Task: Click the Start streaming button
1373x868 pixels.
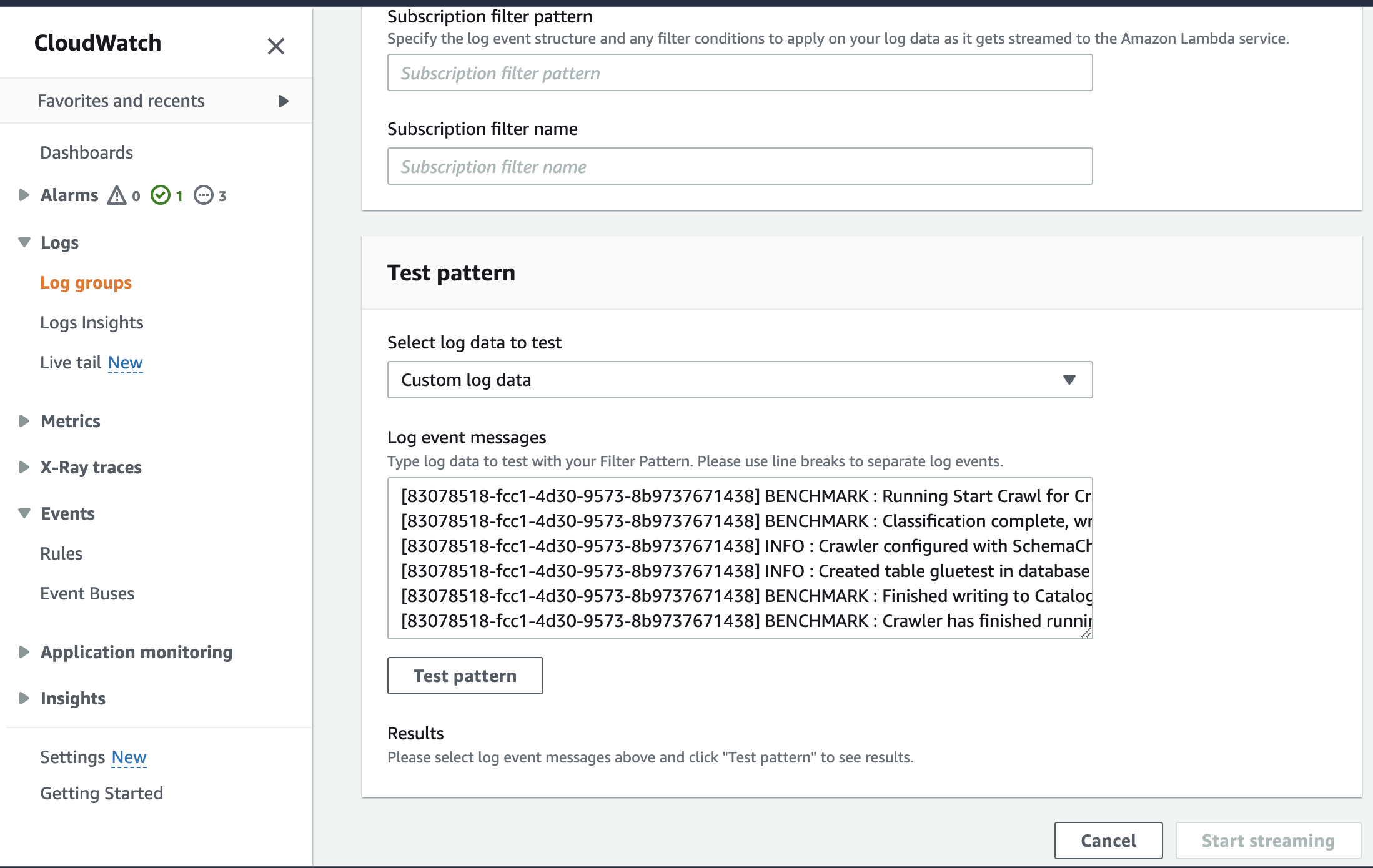Action: pos(1268,840)
